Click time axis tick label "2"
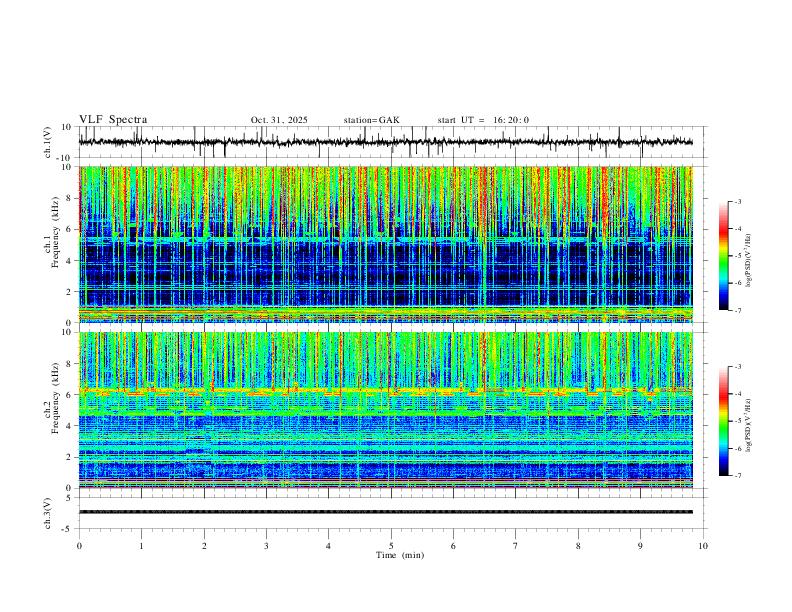This screenshot has width=792, height=612. click(204, 546)
